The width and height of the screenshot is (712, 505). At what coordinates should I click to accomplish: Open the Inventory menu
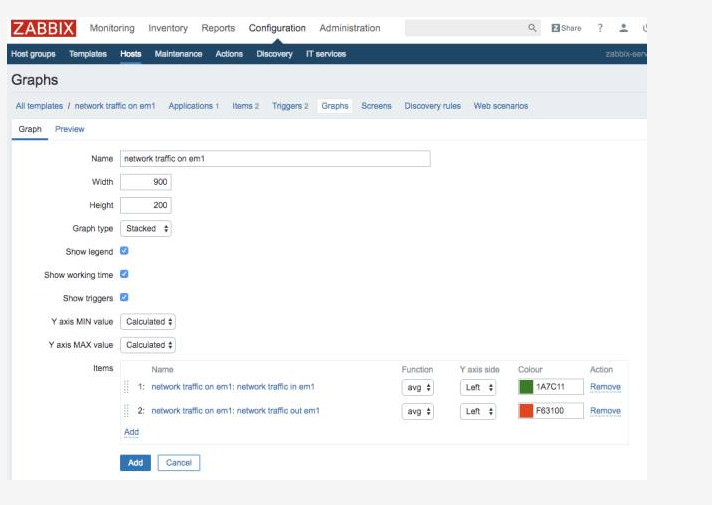point(168,28)
